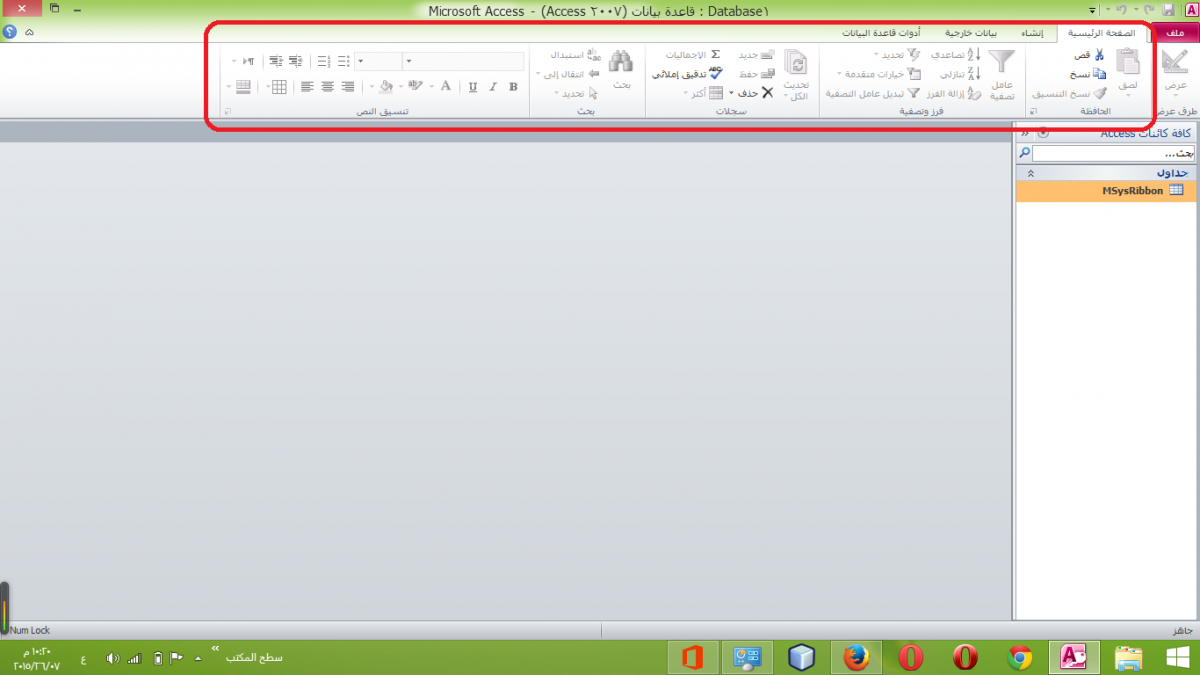The image size is (1200, 675).
Task: Click the bullets list icon
Action: pyautogui.click(x=343, y=61)
